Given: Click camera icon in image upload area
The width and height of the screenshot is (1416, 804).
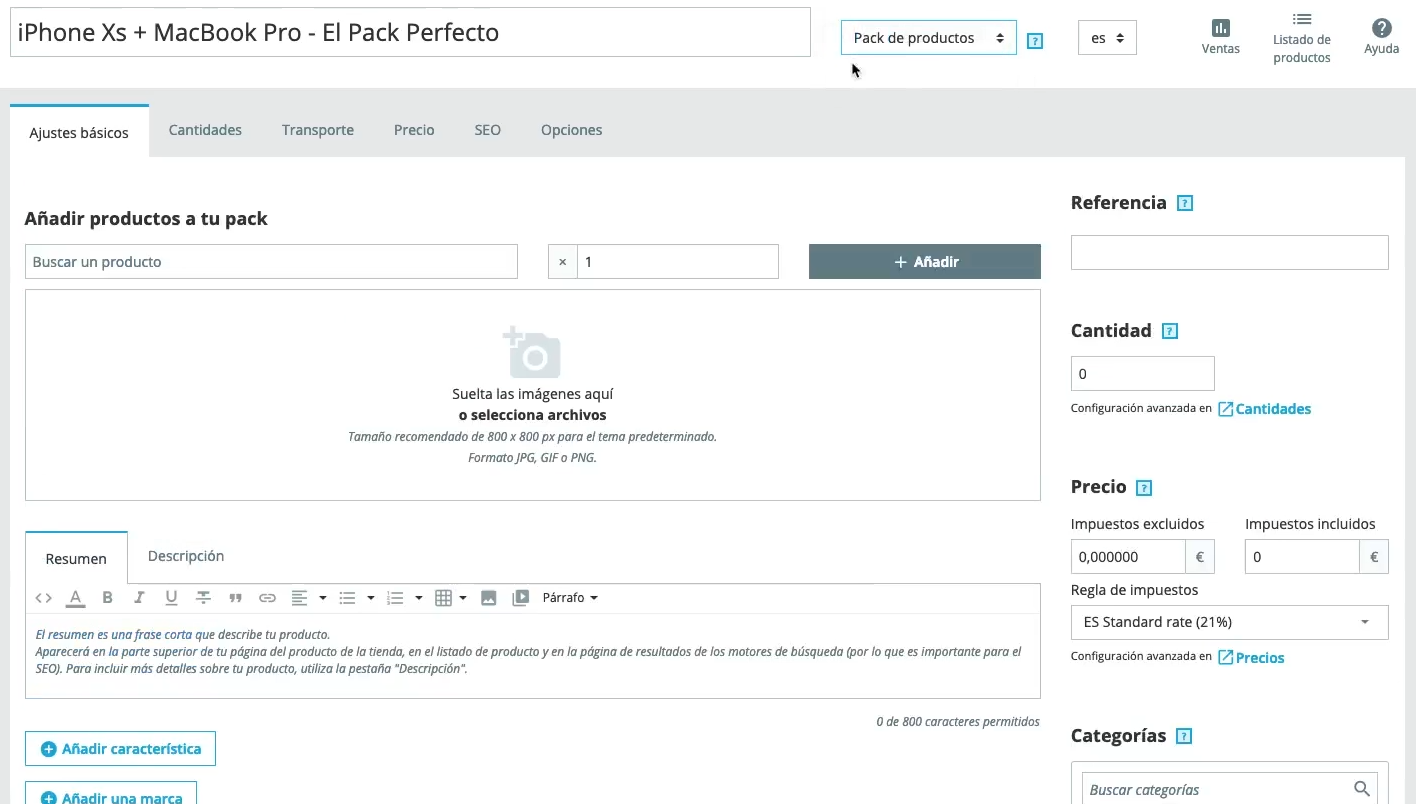Looking at the screenshot, I should click(532, 352).
